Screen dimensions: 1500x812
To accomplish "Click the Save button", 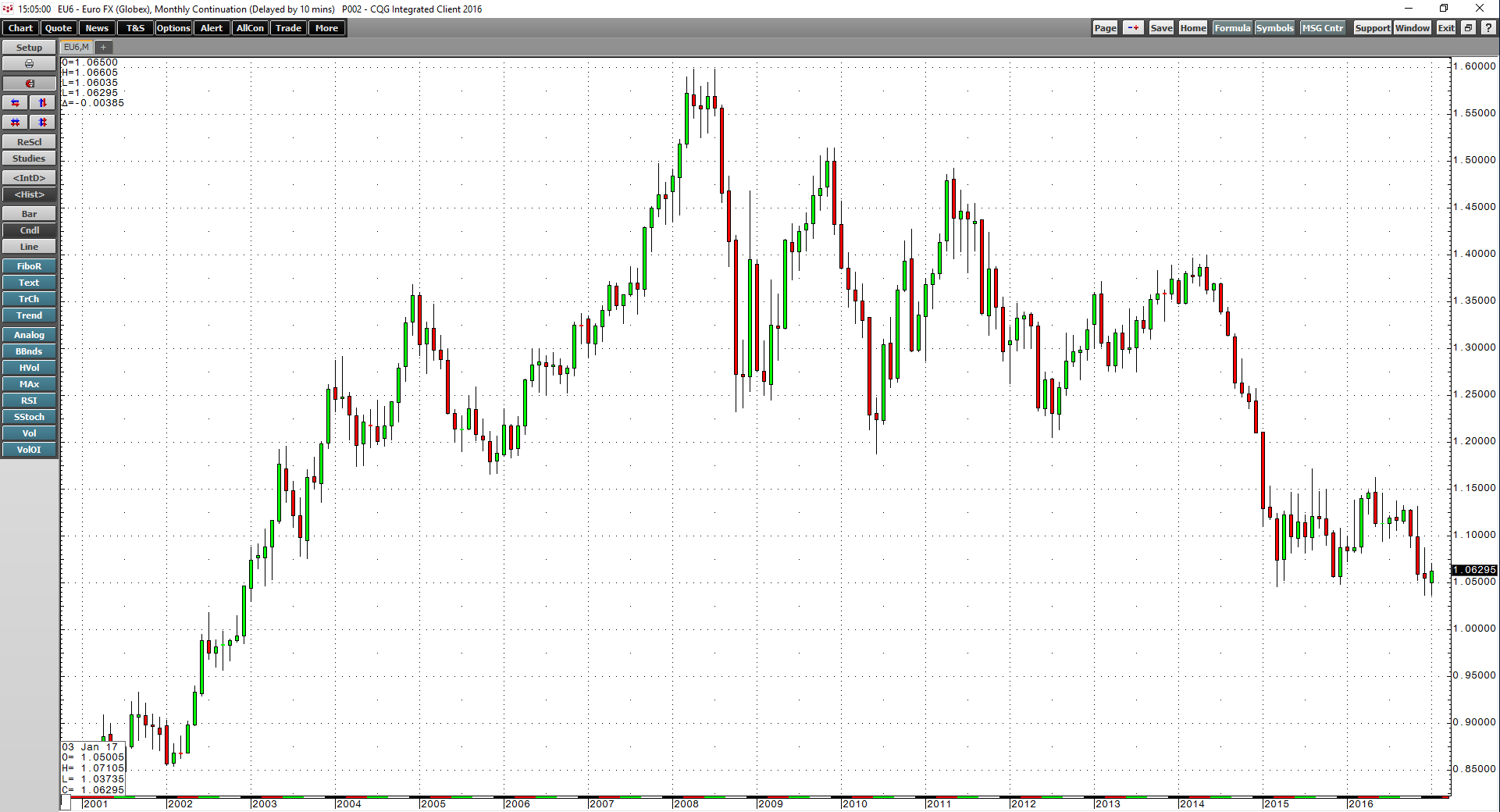I will coord(1161,28).
